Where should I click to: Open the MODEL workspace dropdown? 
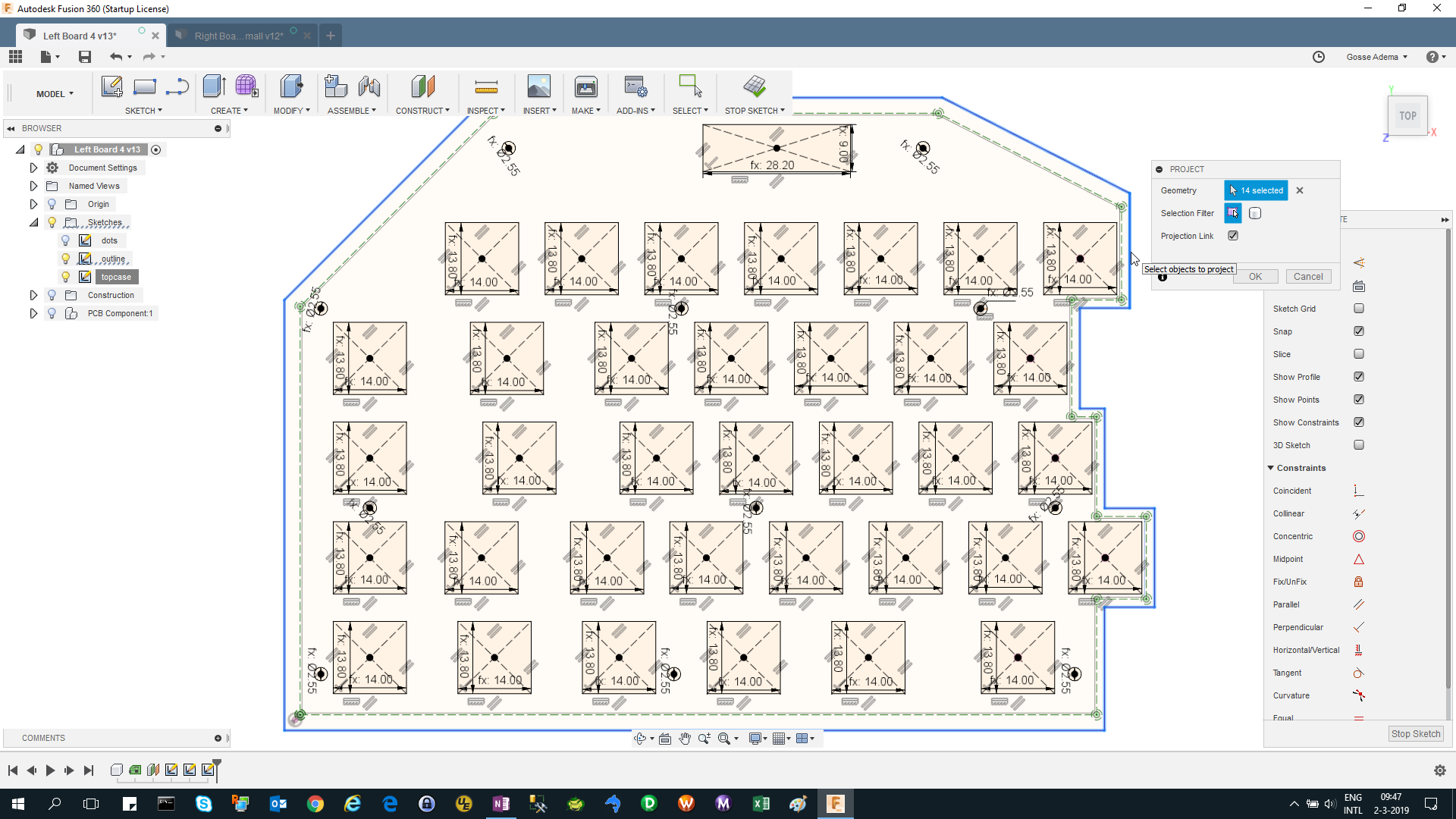tap(55, 94)
